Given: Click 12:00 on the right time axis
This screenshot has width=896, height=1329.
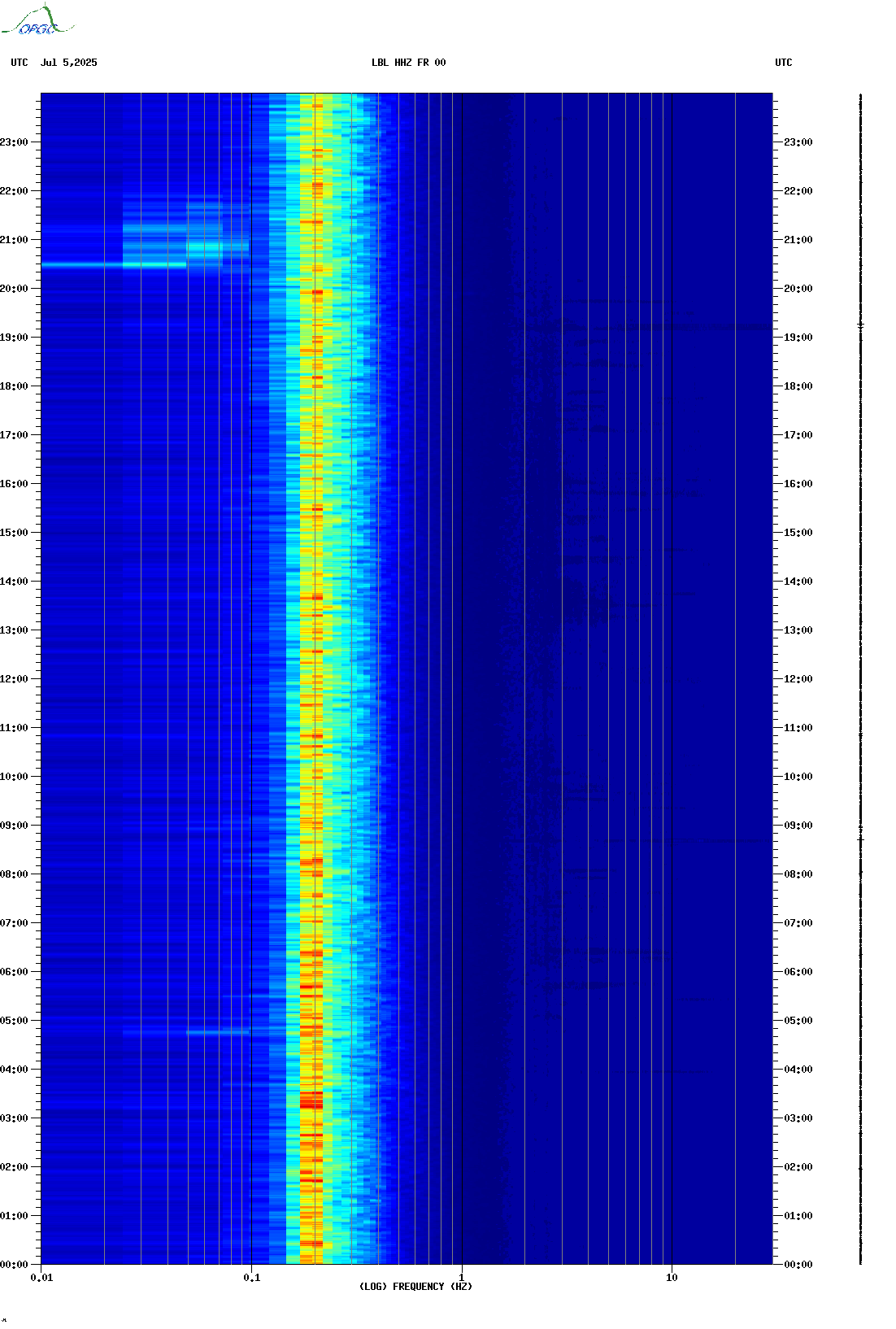Looking at the screenshot, I should coord(798,679).
